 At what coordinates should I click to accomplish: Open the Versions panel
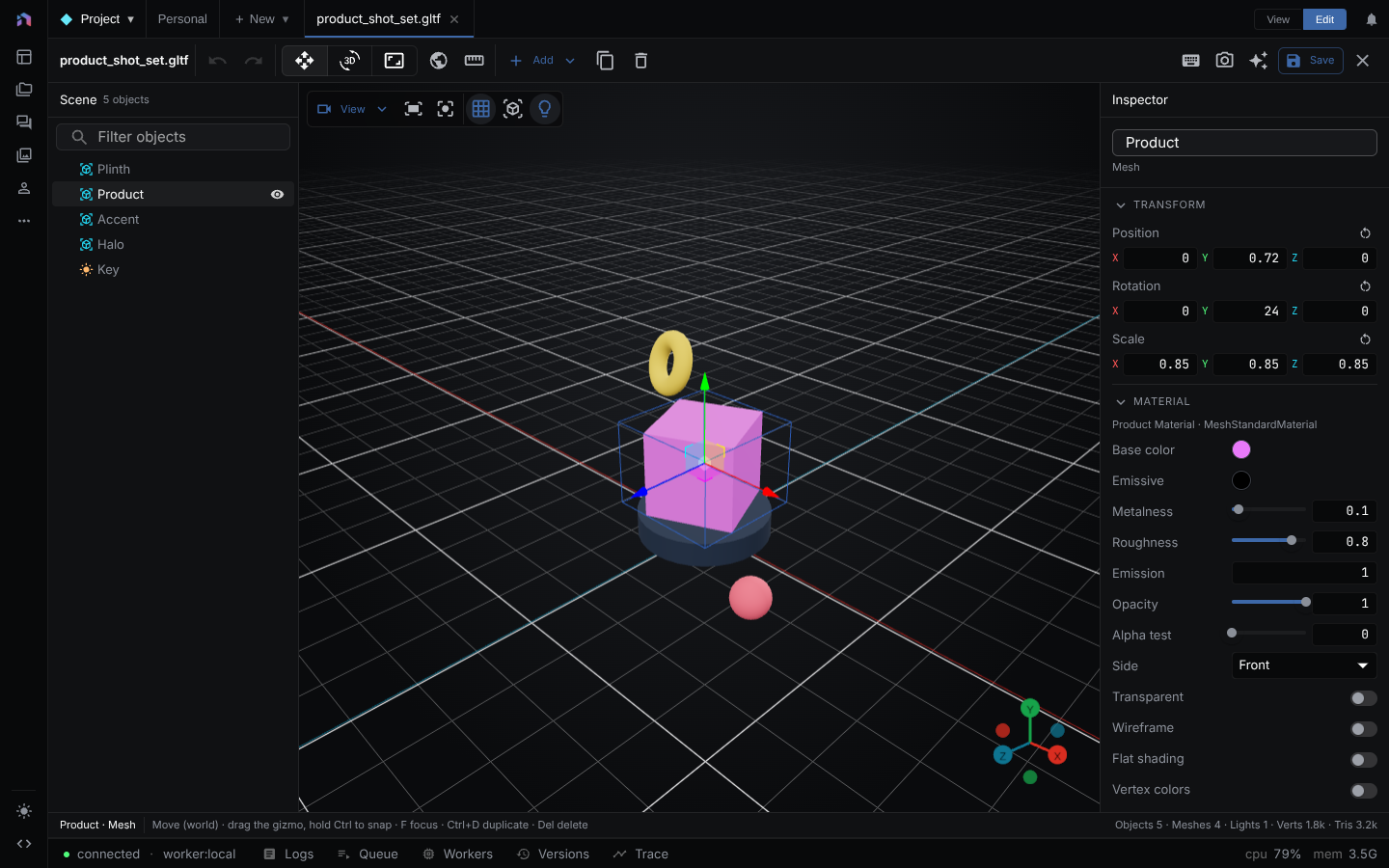tap(553, 854)
